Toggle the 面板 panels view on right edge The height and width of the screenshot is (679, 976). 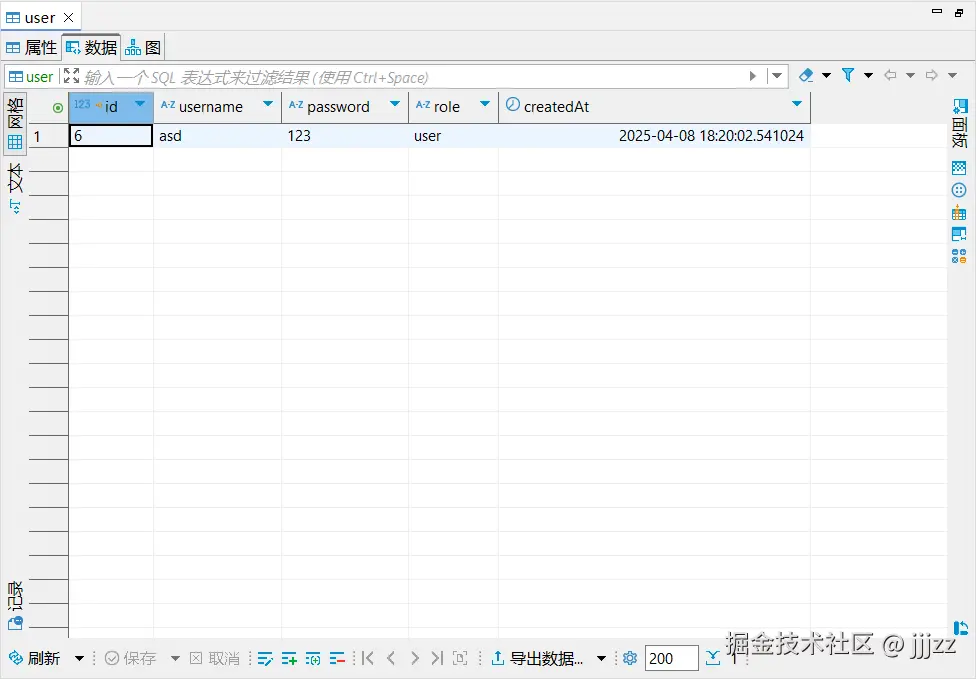960,123
